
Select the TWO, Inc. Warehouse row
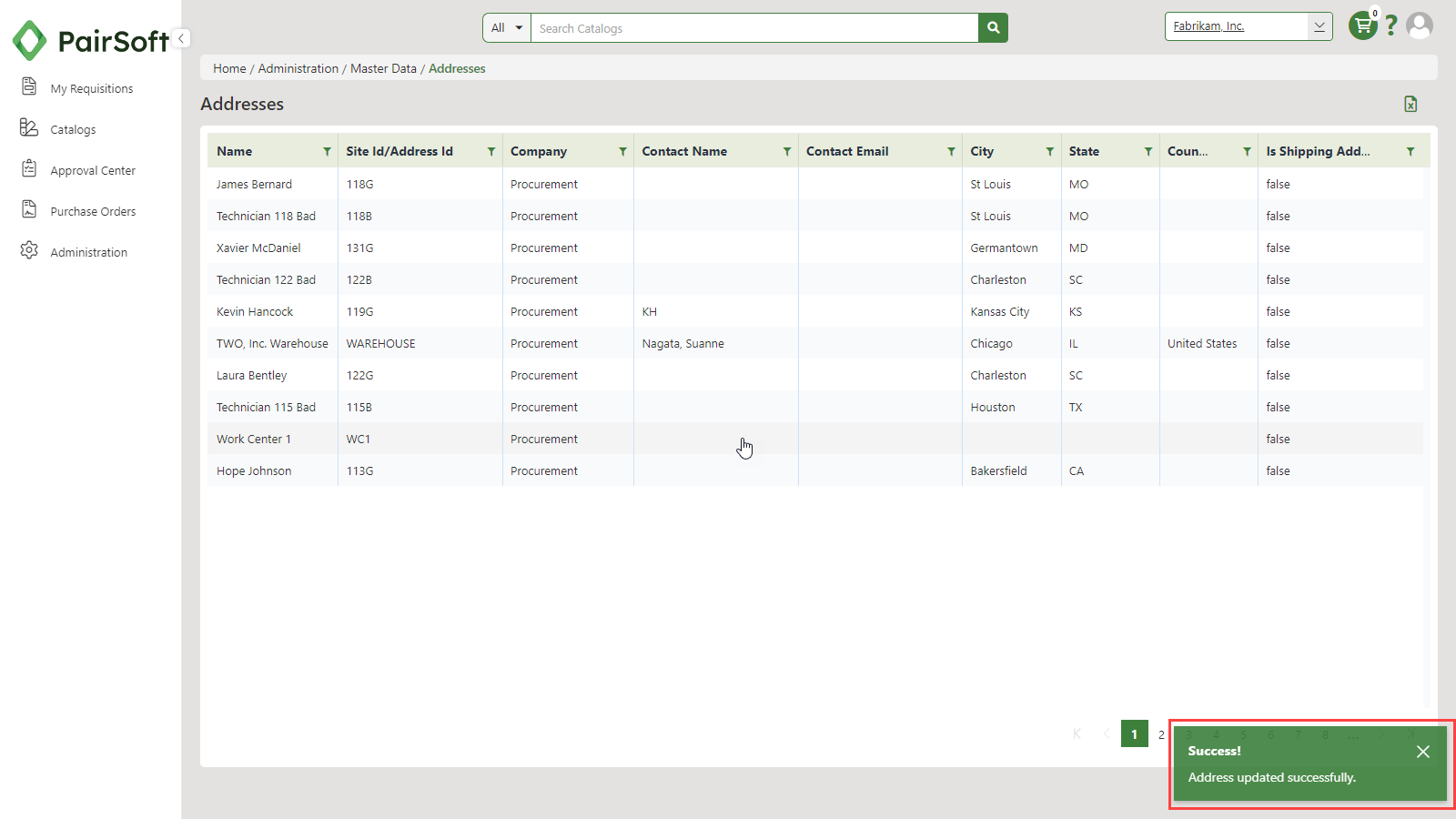815,343
